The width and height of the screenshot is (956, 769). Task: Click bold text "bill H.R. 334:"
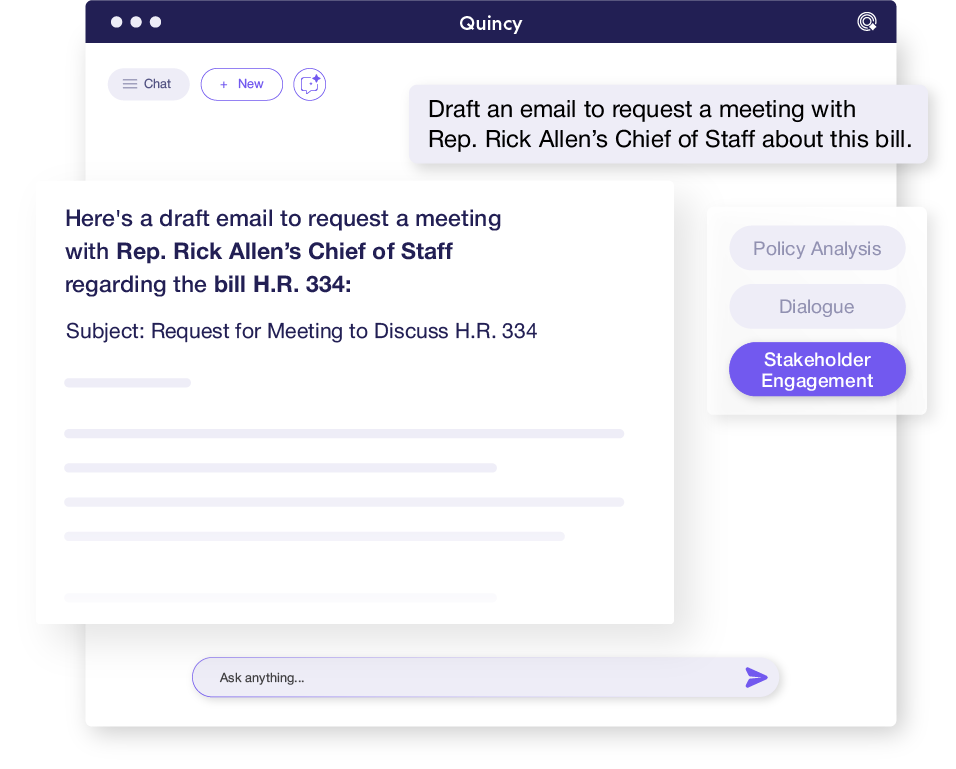[282, 284]
